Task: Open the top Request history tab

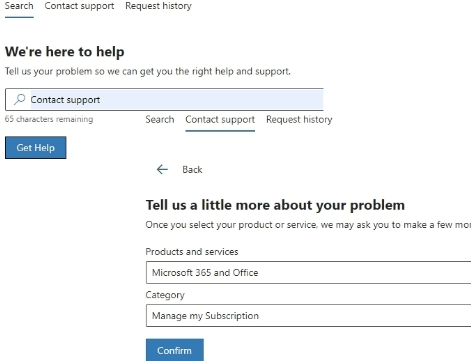Action: [x=158, y=6]
